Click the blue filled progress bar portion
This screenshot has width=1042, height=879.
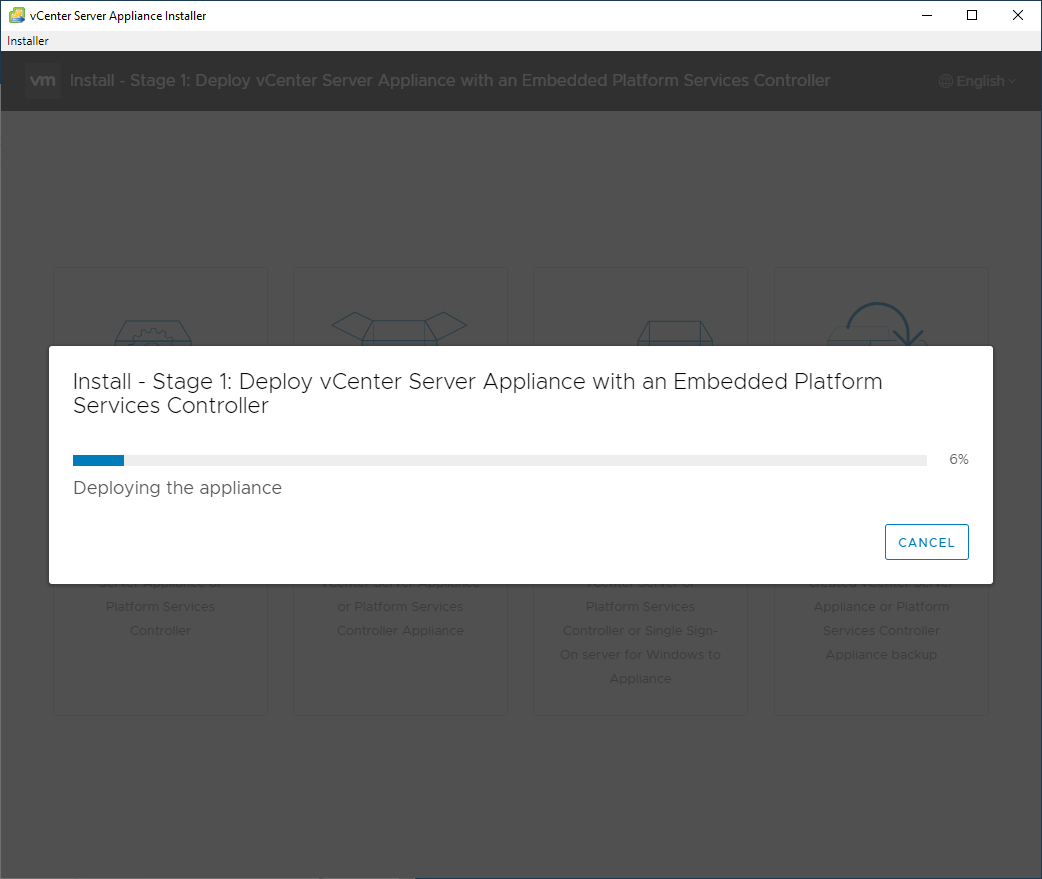tap(98, 460)
